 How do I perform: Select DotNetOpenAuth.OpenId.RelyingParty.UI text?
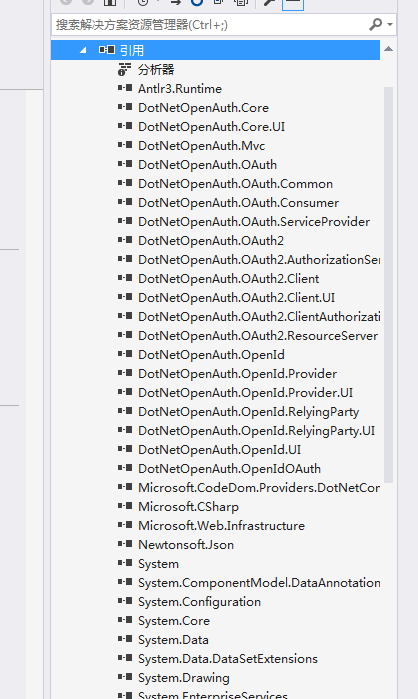tap(257, 431)
